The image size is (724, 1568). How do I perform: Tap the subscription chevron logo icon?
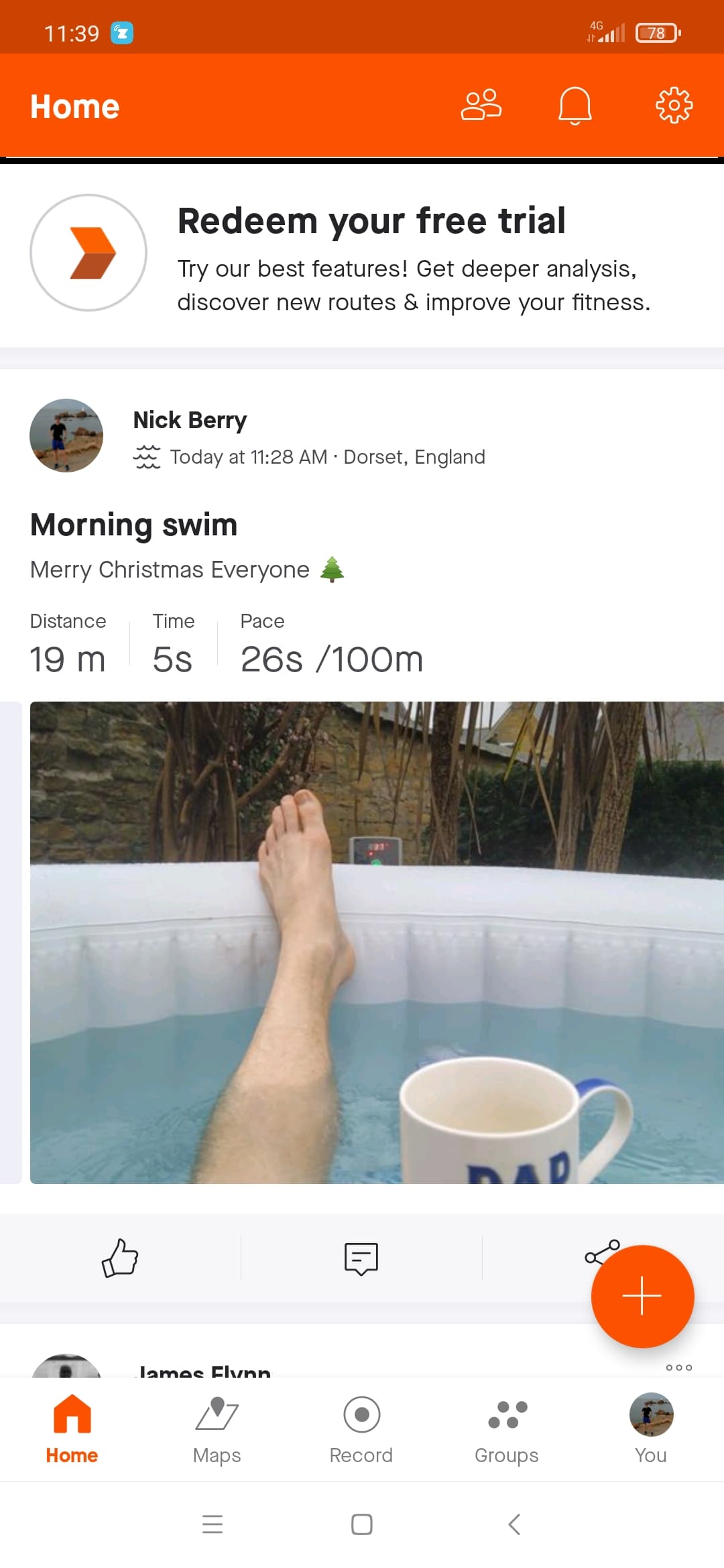click(88, 253)
